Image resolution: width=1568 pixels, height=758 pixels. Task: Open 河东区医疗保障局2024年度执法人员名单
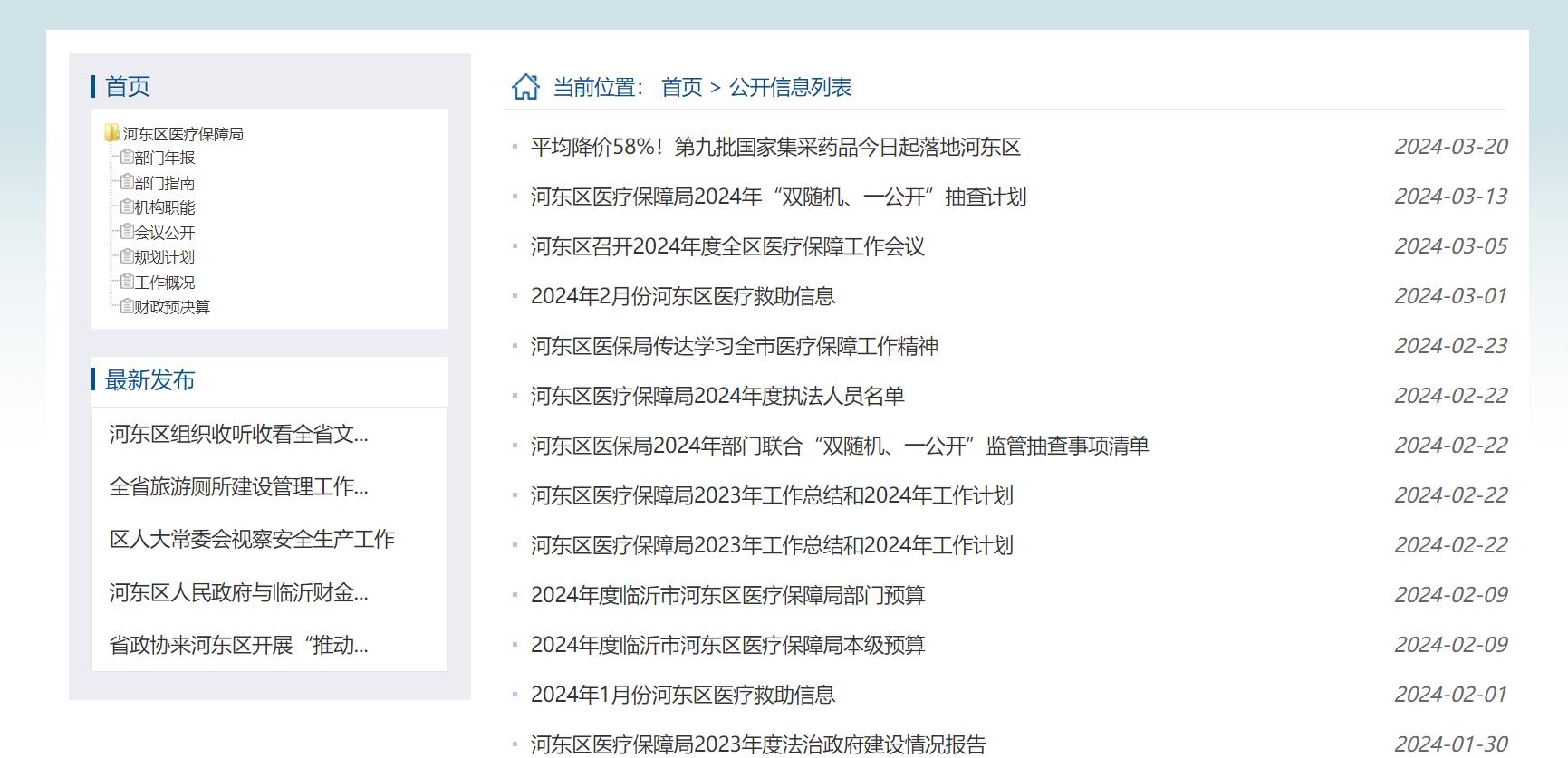pos(717,396)
